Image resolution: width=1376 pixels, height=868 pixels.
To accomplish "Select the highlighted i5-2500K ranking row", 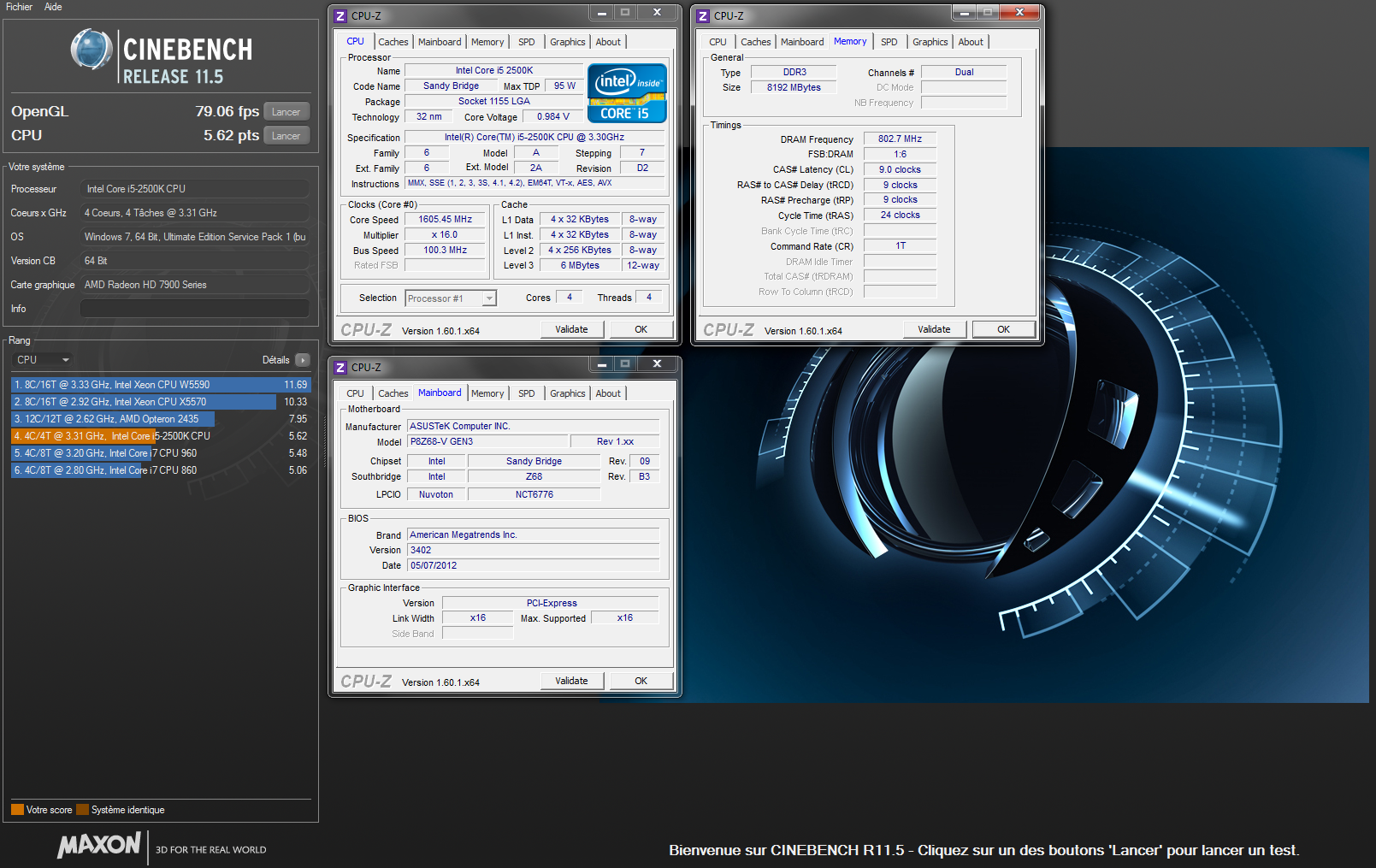I will 161,436.
